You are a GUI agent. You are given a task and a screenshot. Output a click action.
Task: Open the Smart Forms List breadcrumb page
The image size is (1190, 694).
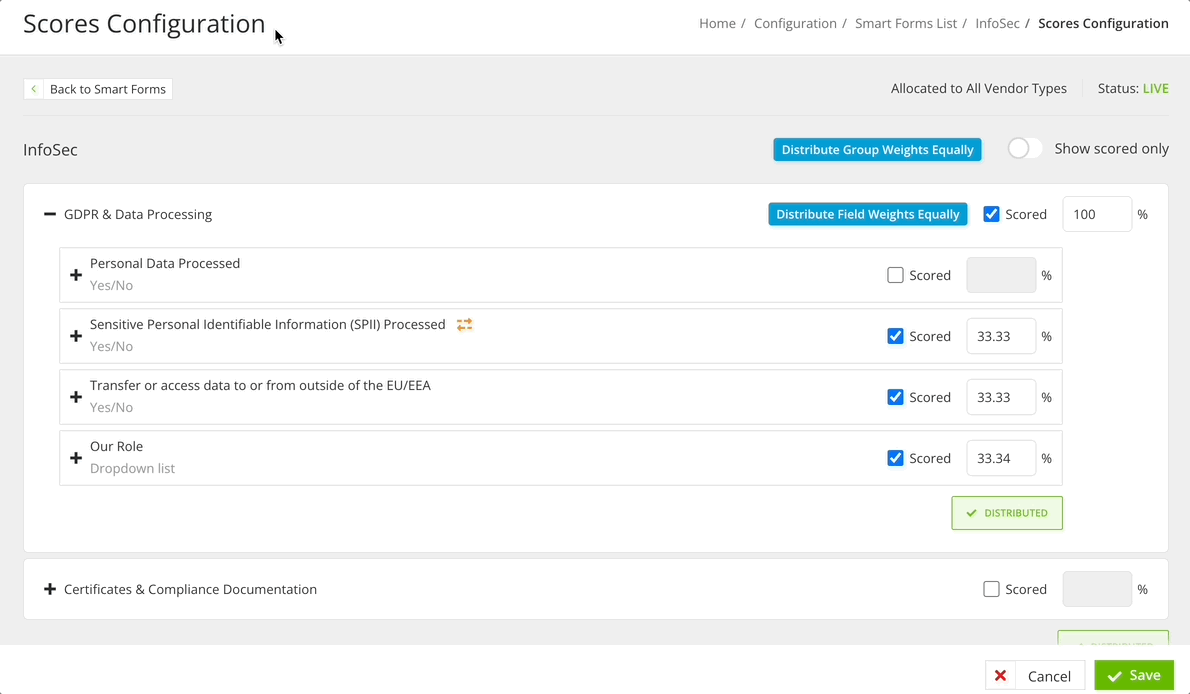coord(906,23)
